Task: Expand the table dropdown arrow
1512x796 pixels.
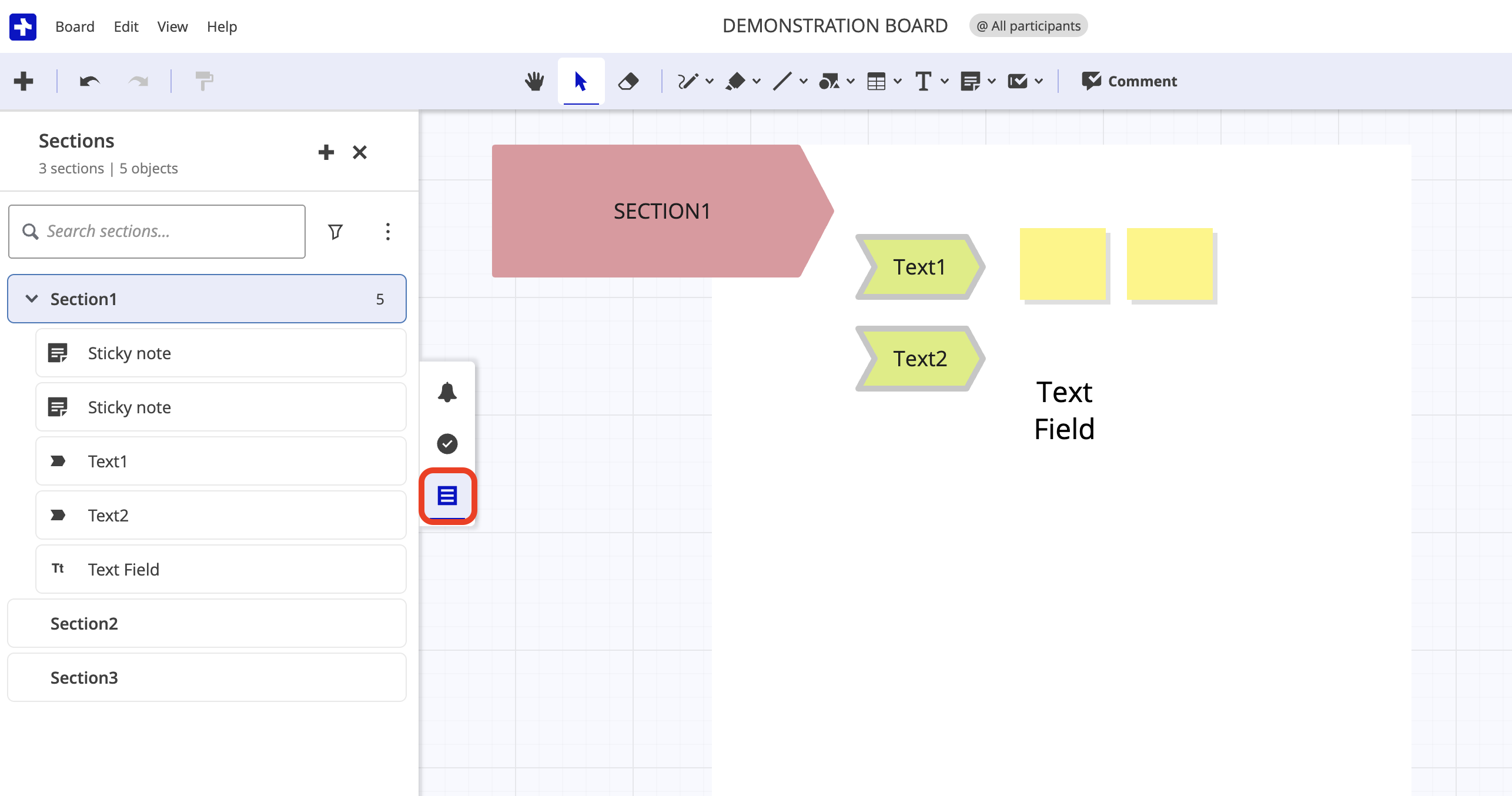Action: pyautogui.click(x=898, y=81)
